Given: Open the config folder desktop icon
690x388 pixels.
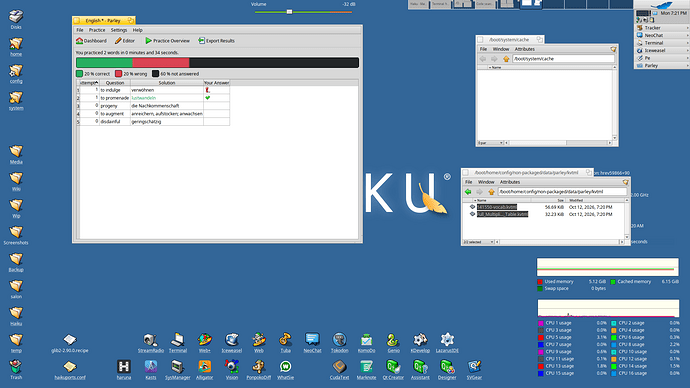Looking at the screenshot, I should [x=16, y=73].
